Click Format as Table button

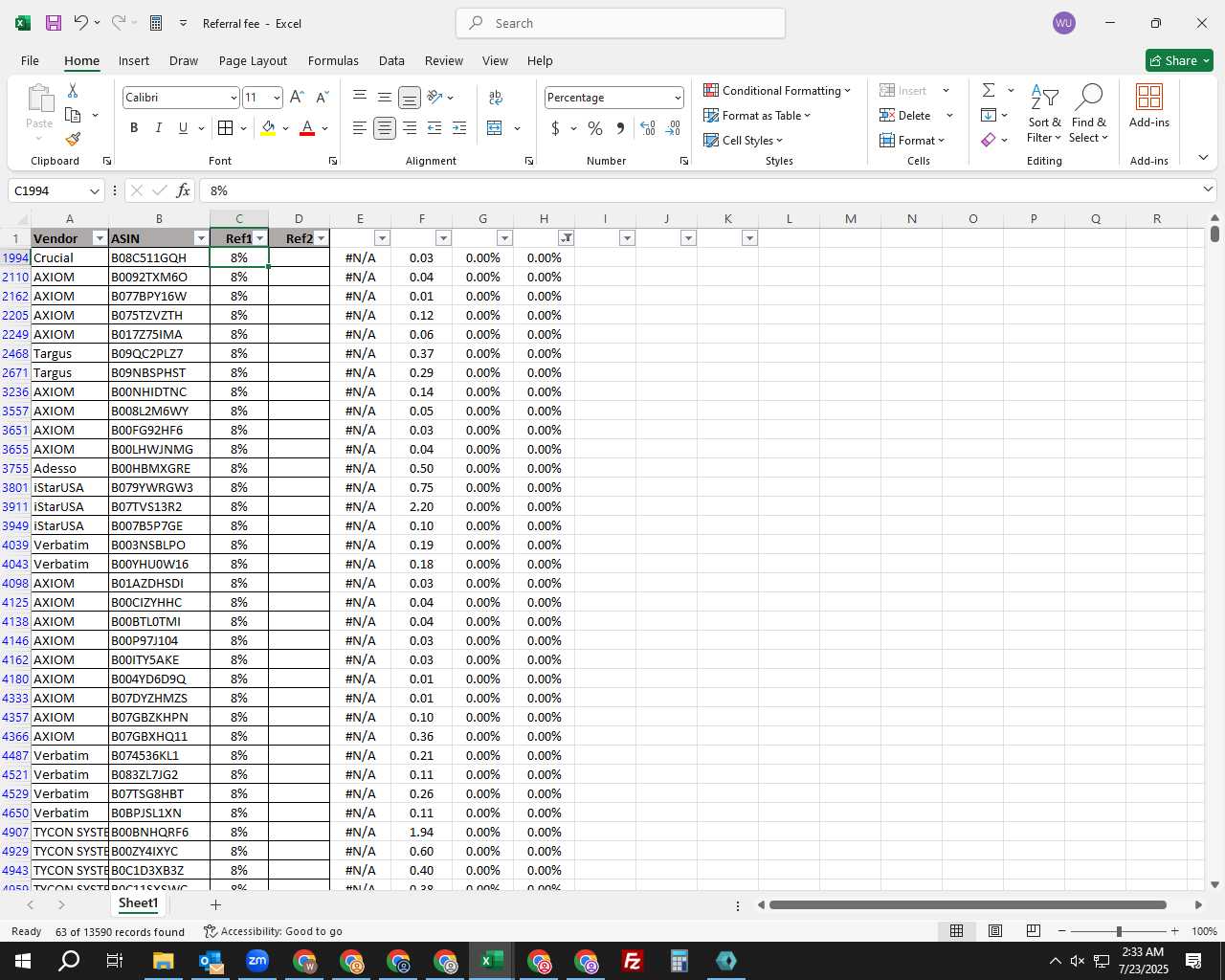tap(757, 115)
